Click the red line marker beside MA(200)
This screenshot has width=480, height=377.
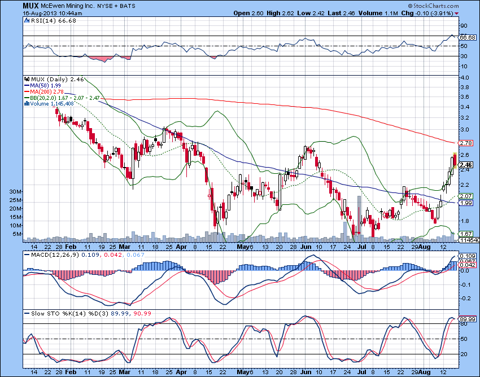point(27,92)
